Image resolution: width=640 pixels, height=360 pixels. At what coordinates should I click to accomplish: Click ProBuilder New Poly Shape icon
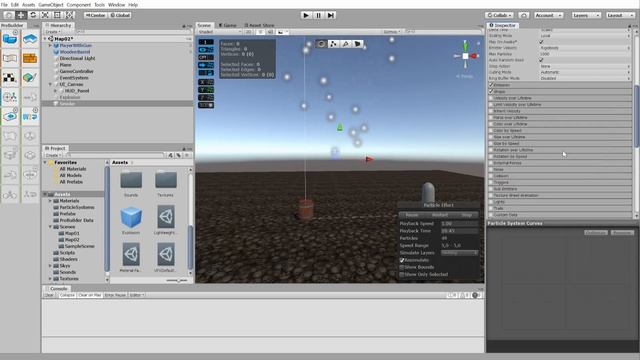click(30, 39)
